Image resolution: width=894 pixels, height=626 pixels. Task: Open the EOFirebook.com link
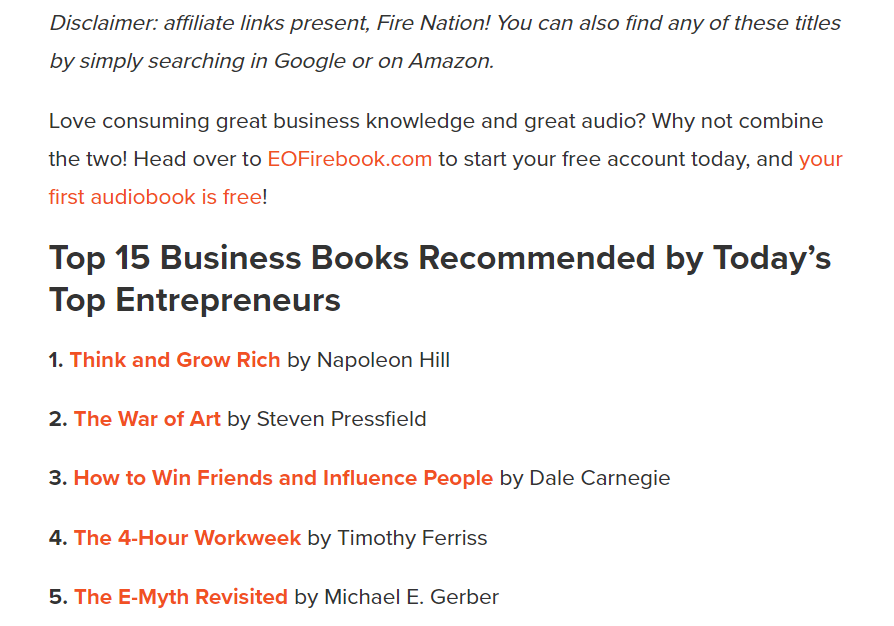coord(350,159)
